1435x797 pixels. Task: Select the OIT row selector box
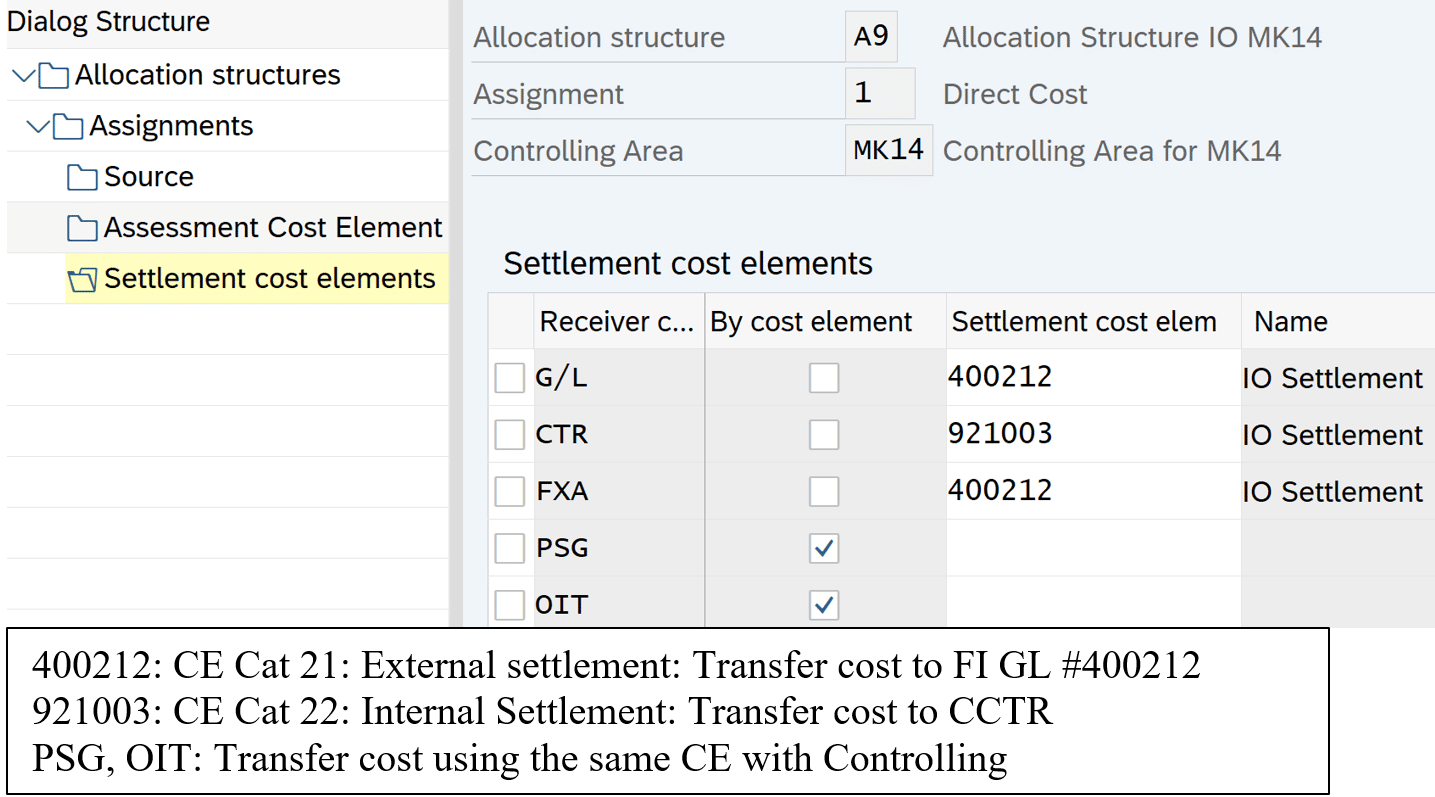pyautogui.click(x=510, y=605)
